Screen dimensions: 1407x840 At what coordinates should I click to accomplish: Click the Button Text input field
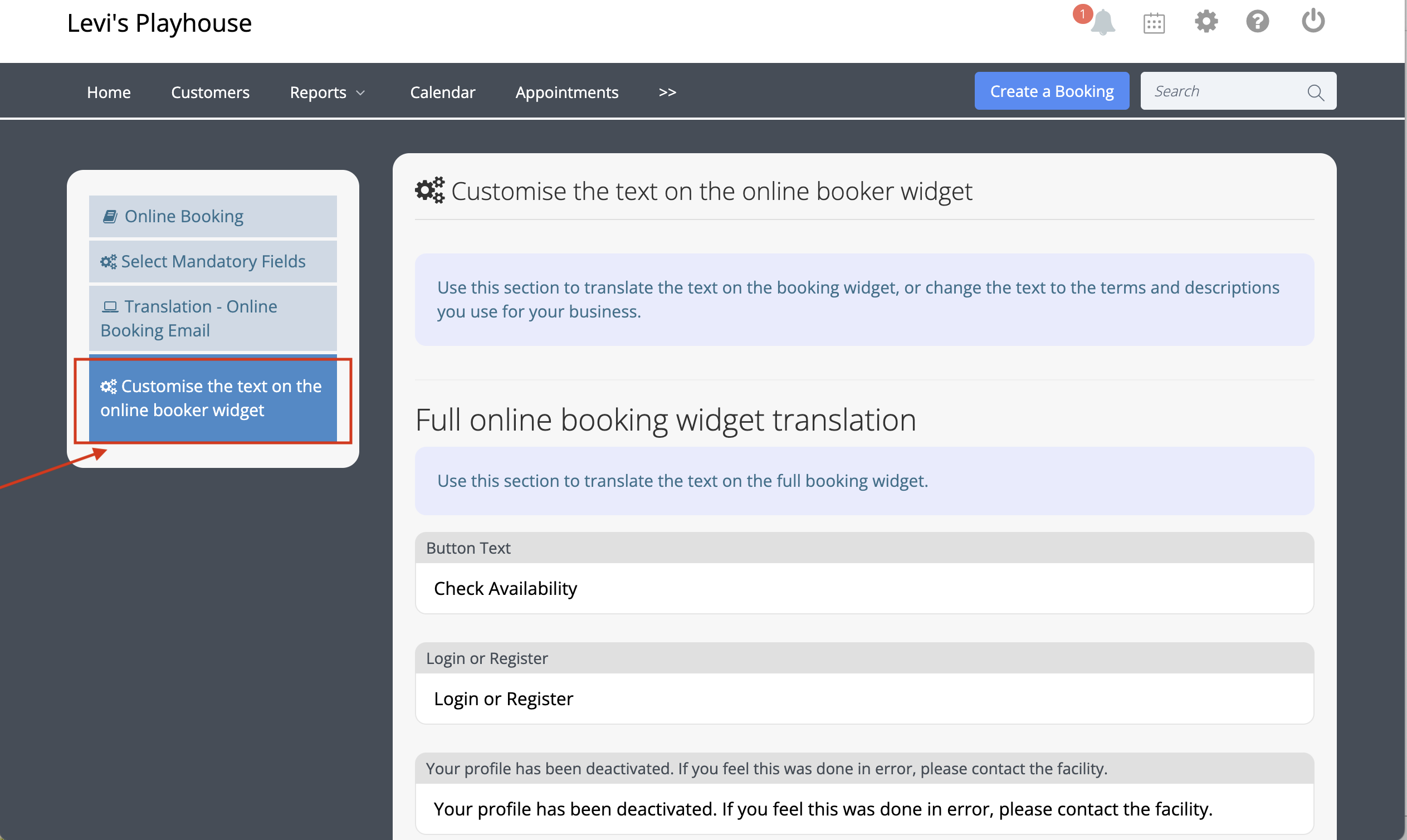click(864, 588)
